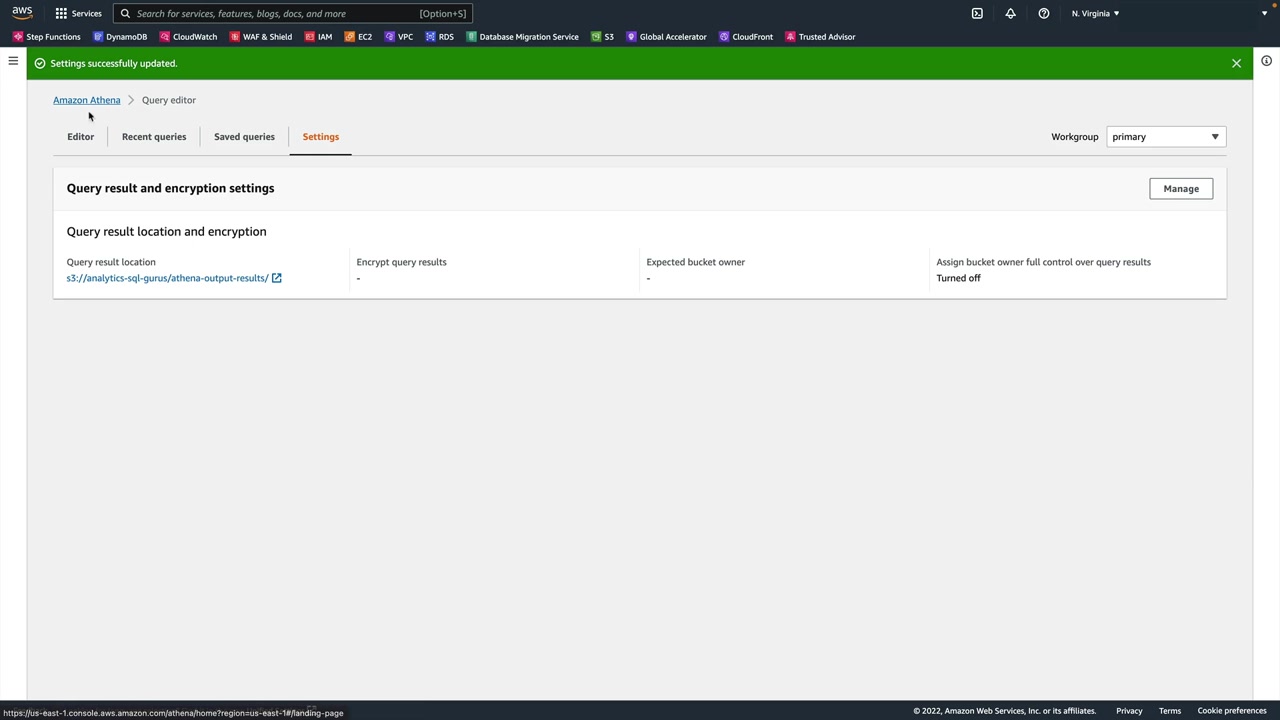Click the Manage button
The height and width of the screenshot is (720, 1280).
(x=1181, y=189)
